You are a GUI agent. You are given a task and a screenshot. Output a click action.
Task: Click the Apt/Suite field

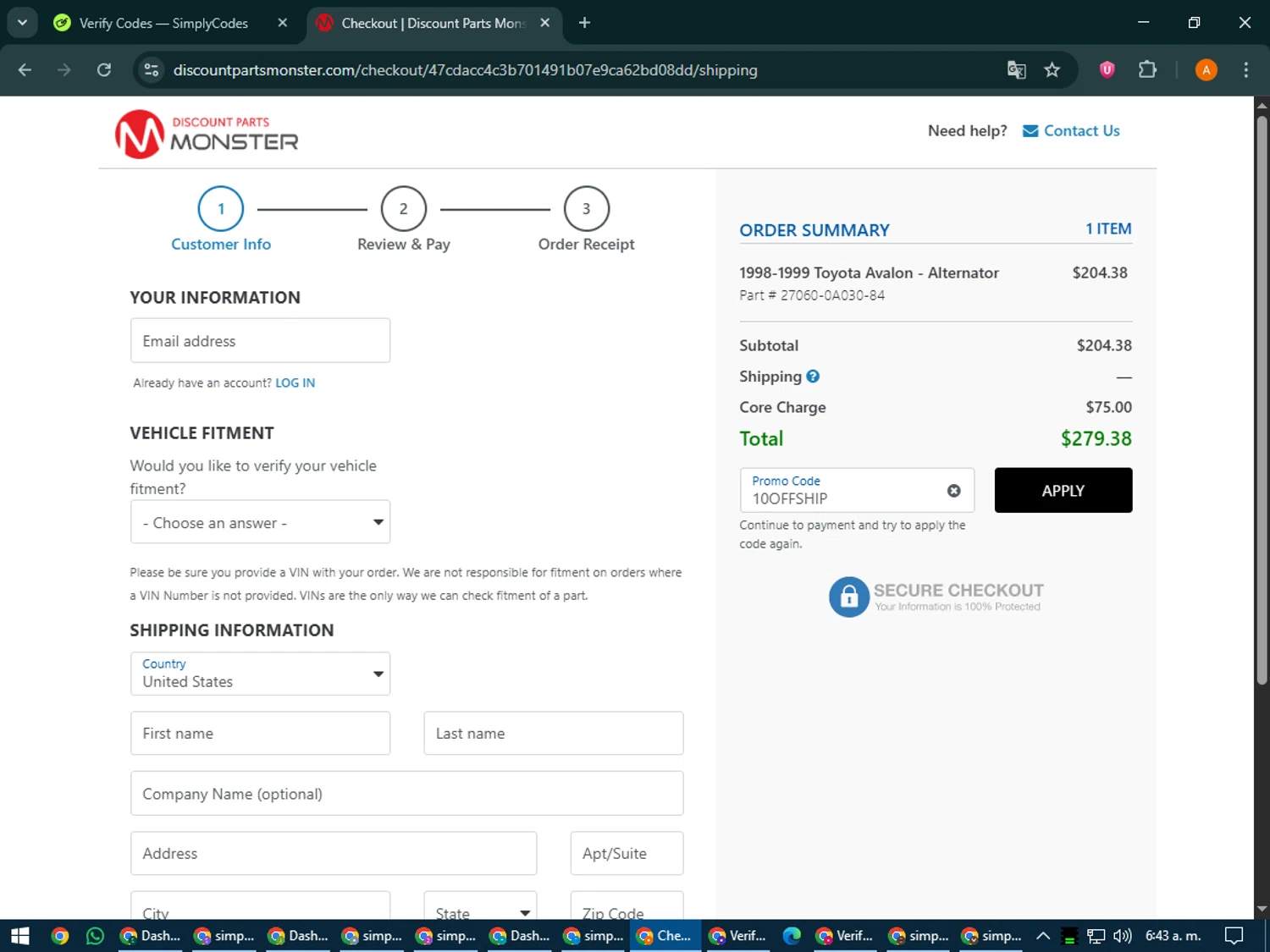[x=627, y=853]
